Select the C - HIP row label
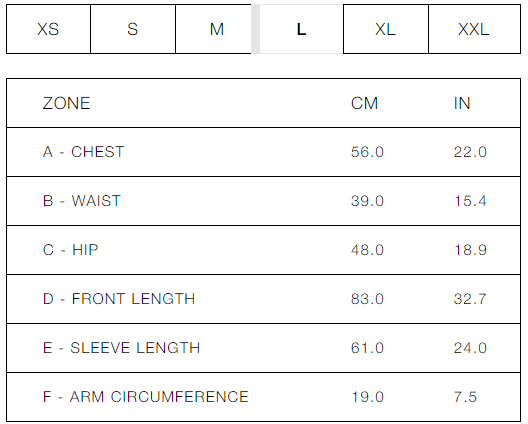528x424 pixels. (x=70, y=250)
